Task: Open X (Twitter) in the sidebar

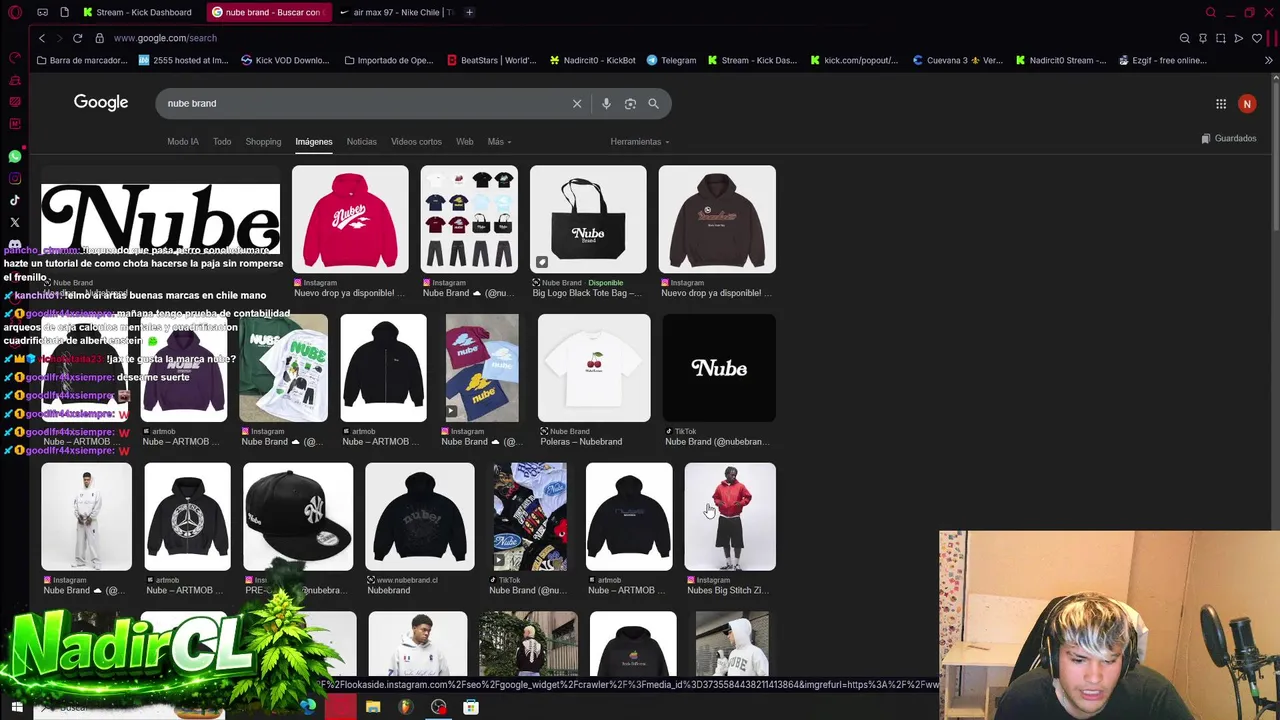Action: tap(15, 222)
